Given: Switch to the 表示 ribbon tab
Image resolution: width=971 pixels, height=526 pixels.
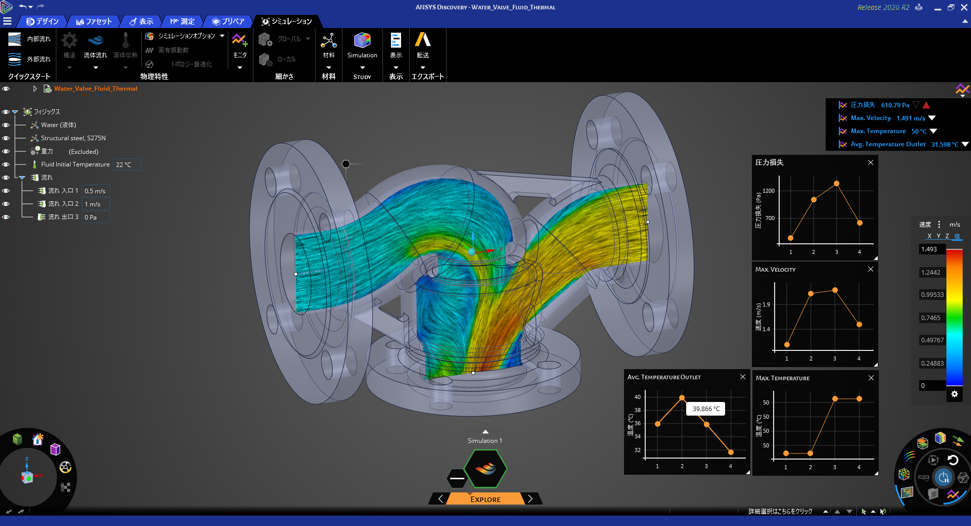Looking at the screenshot, I should coord(141,21).
